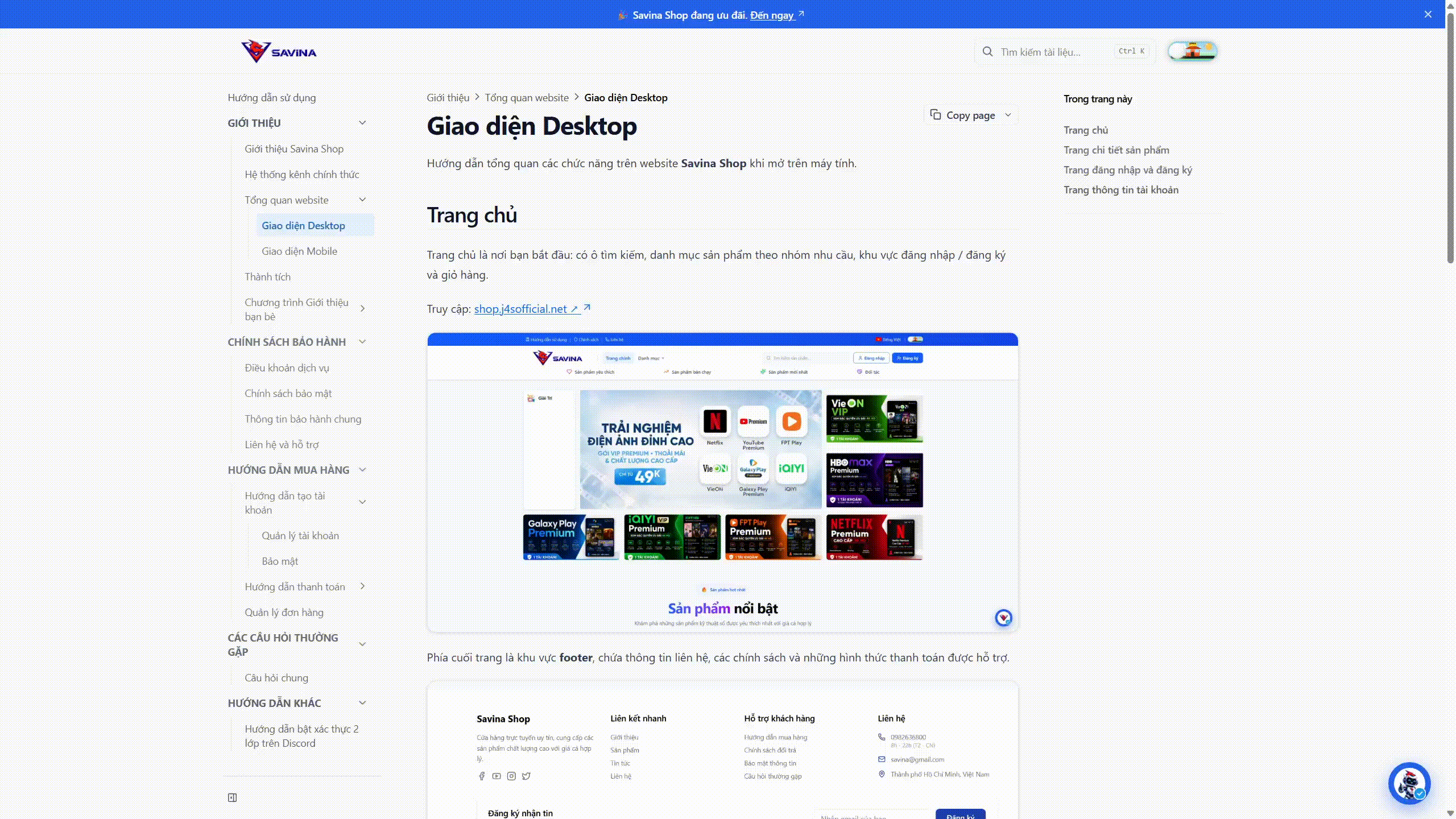Close the Savina Shop promo banner
This screenshot has height=819, width=1456.
(1428, 14)
